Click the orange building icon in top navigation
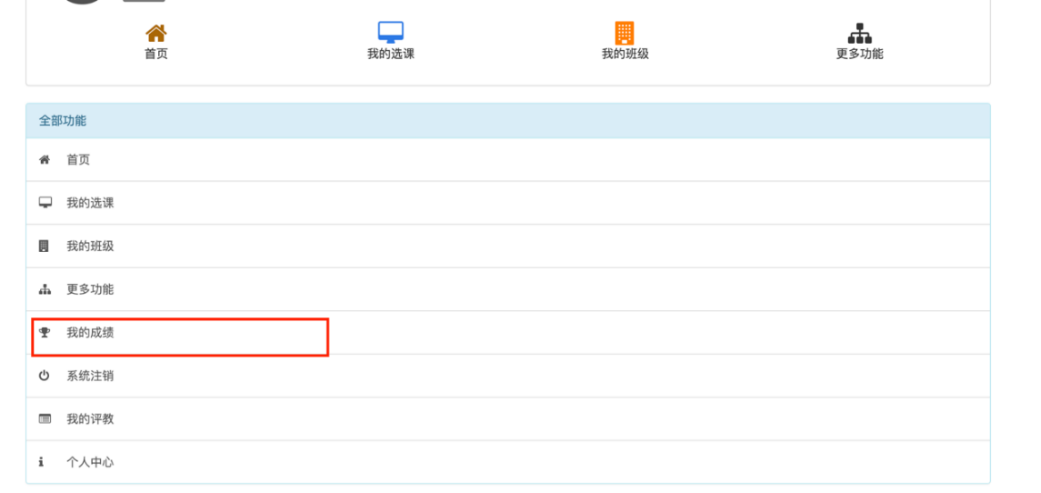1041x493 pixels. pos(625,33)
